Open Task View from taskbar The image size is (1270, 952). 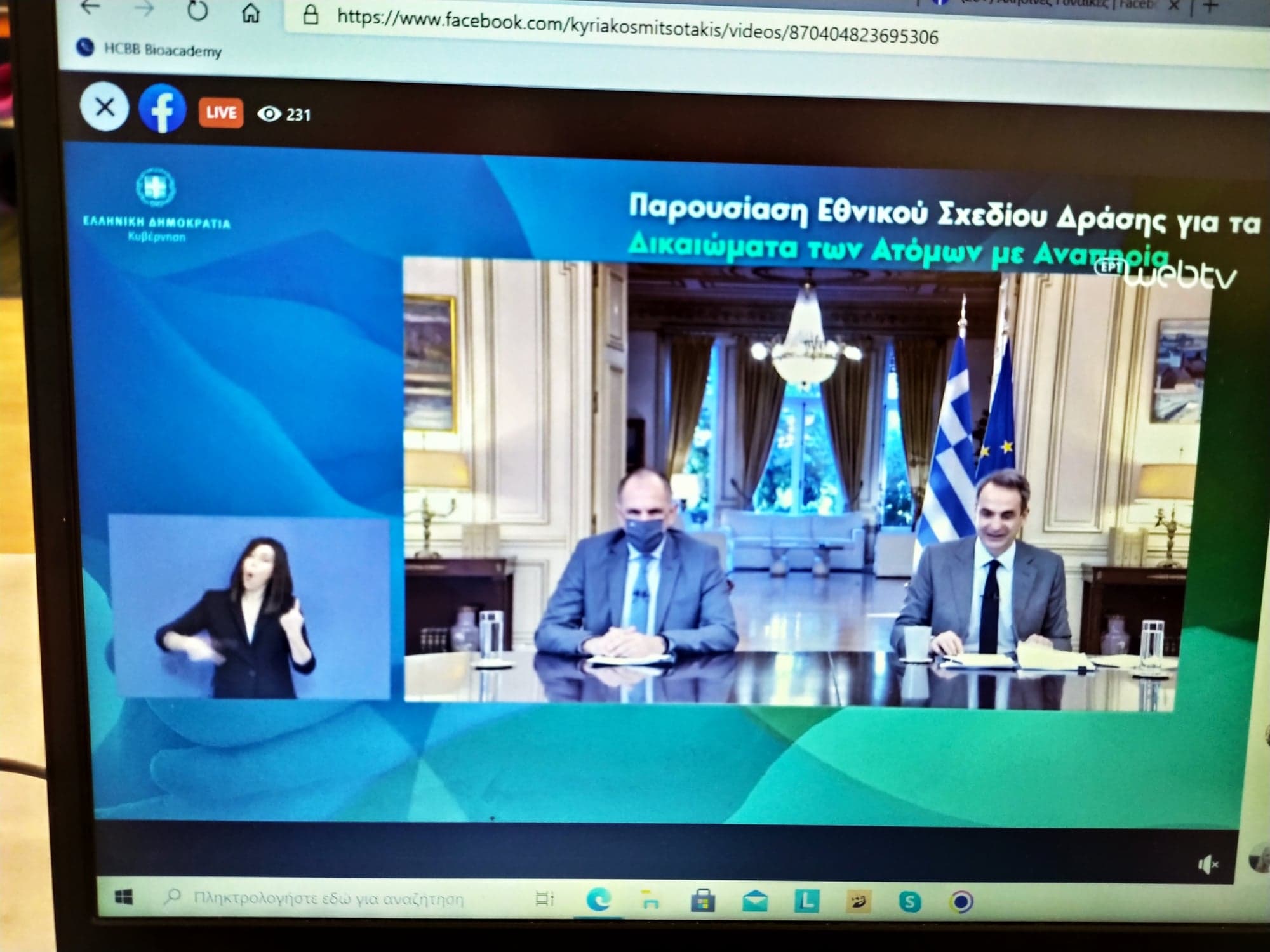click(x=545, y=899)
